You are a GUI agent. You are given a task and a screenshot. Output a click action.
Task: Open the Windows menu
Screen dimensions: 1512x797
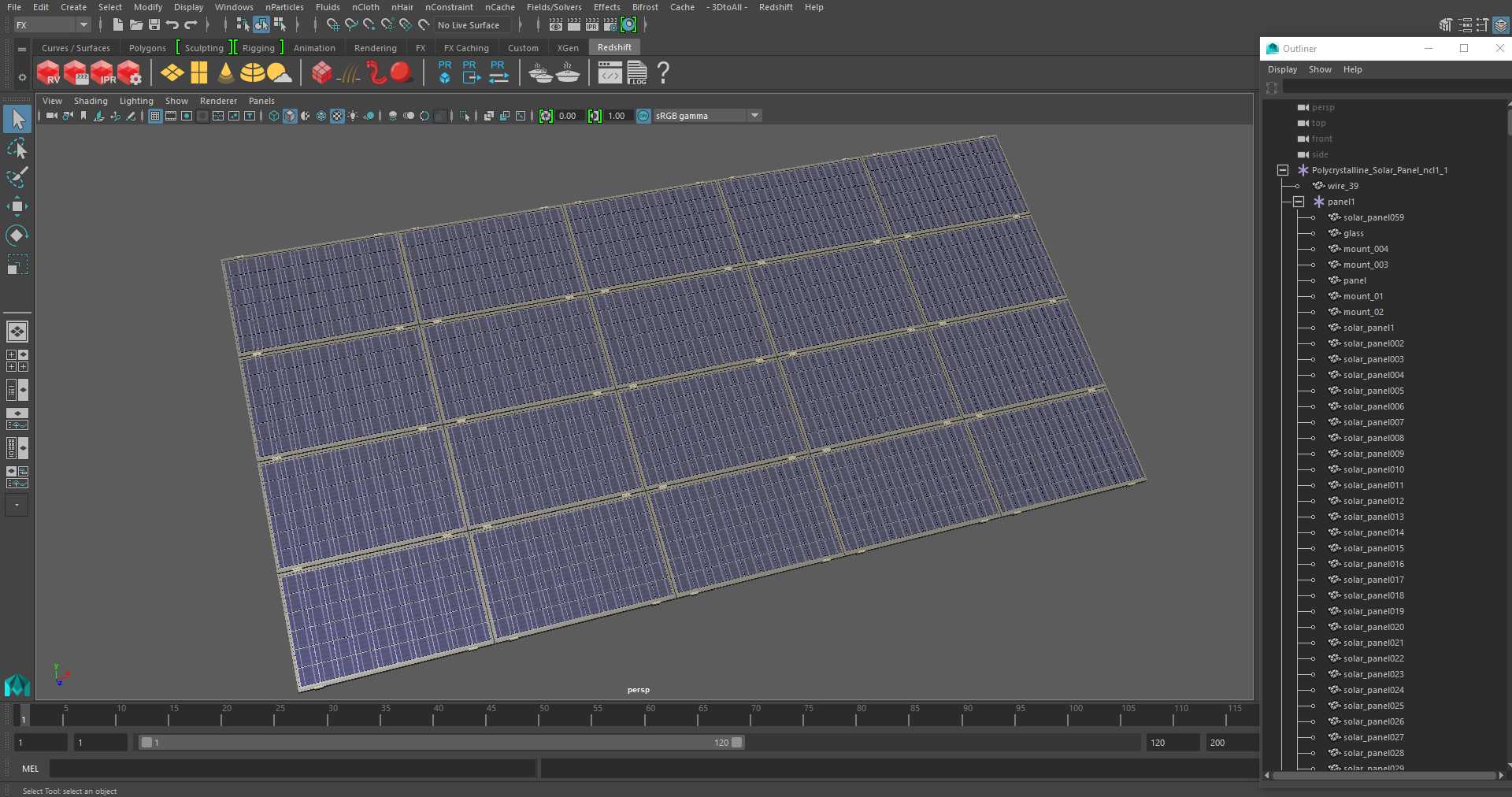[234, 7]
